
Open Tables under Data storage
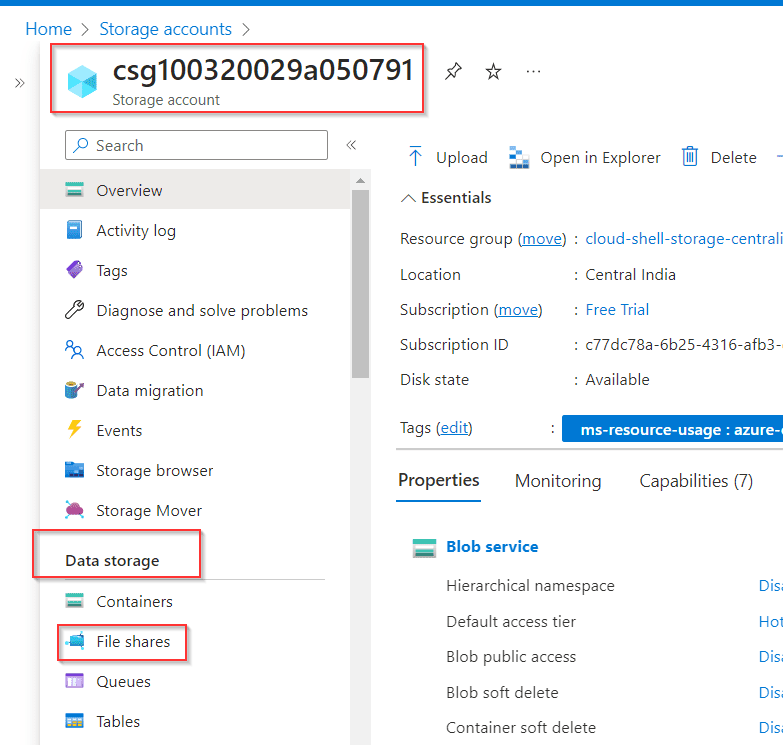tap(118, 721)
